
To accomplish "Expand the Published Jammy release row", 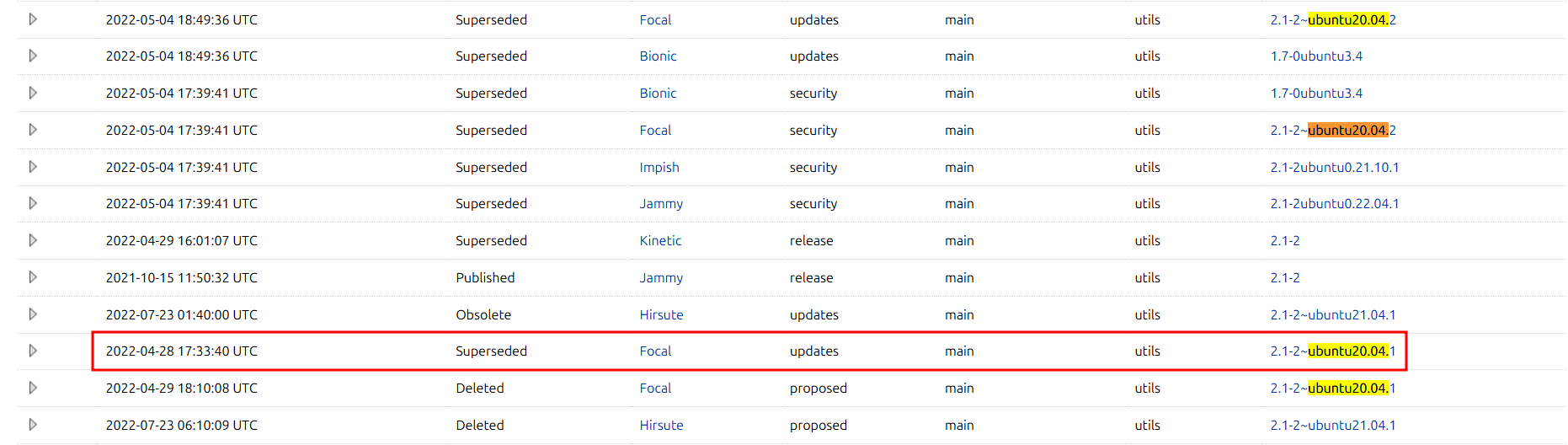I will click(33, 277).
